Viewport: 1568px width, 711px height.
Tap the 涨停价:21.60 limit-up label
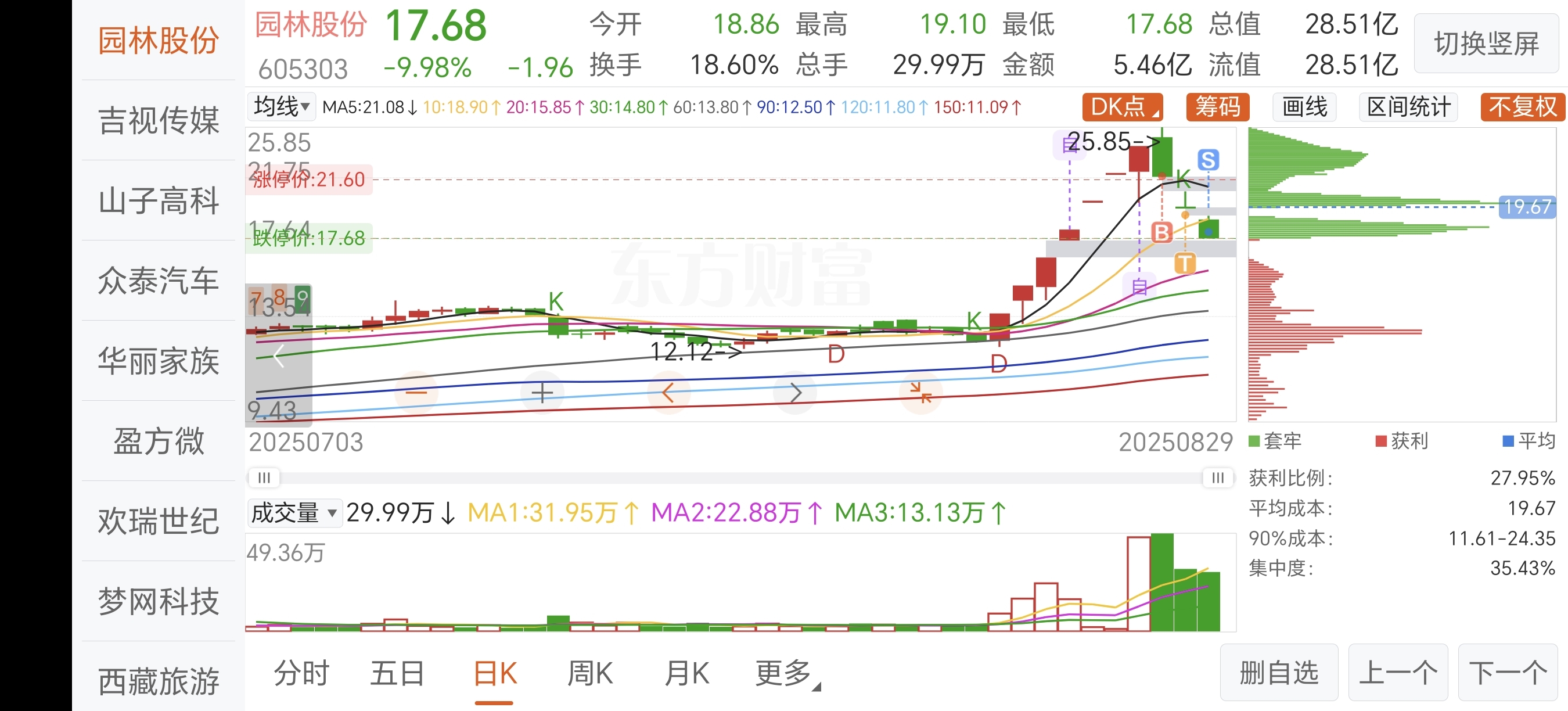tap(308, 179)
